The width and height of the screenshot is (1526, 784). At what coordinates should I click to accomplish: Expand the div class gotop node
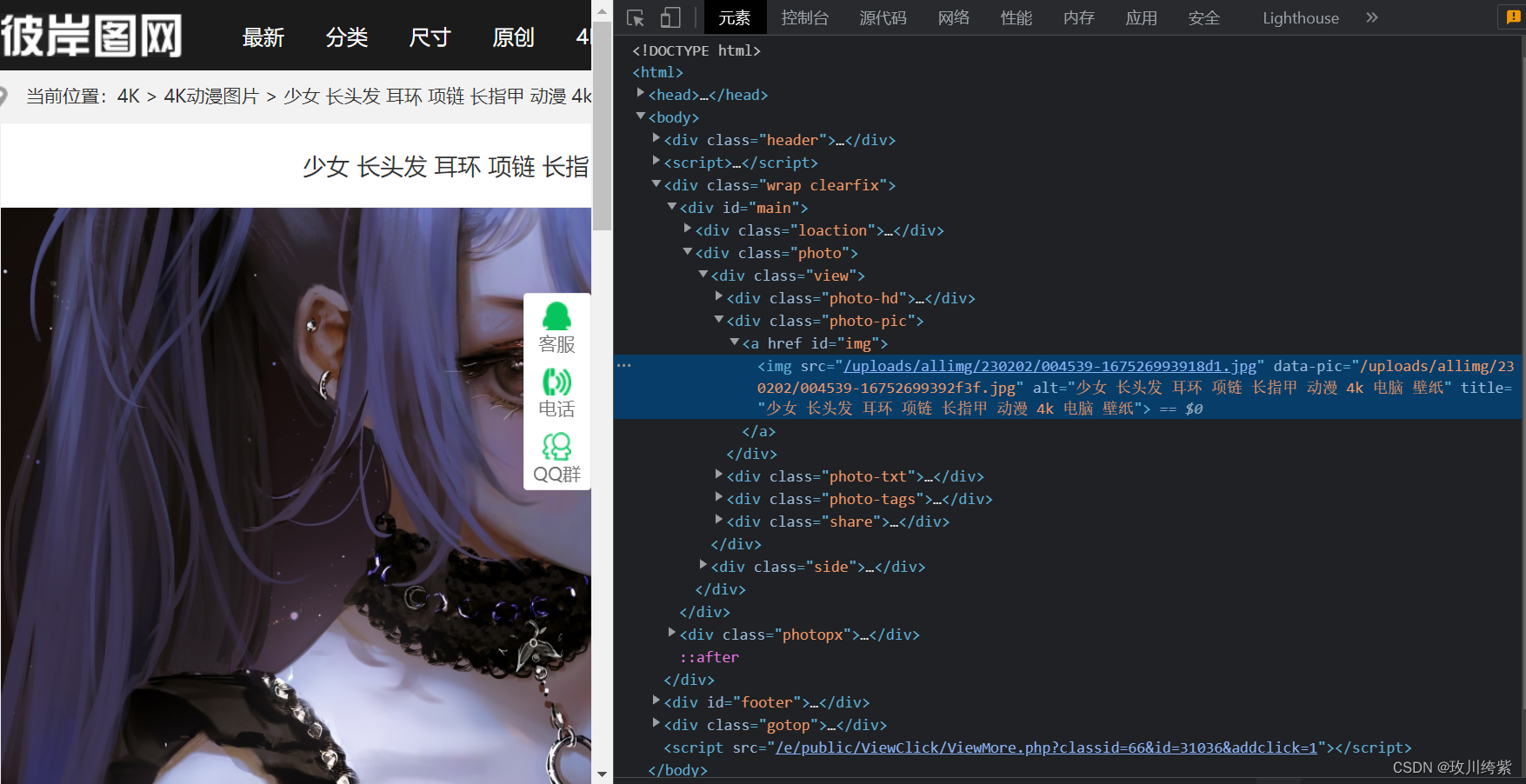click(x=656, y=723)
